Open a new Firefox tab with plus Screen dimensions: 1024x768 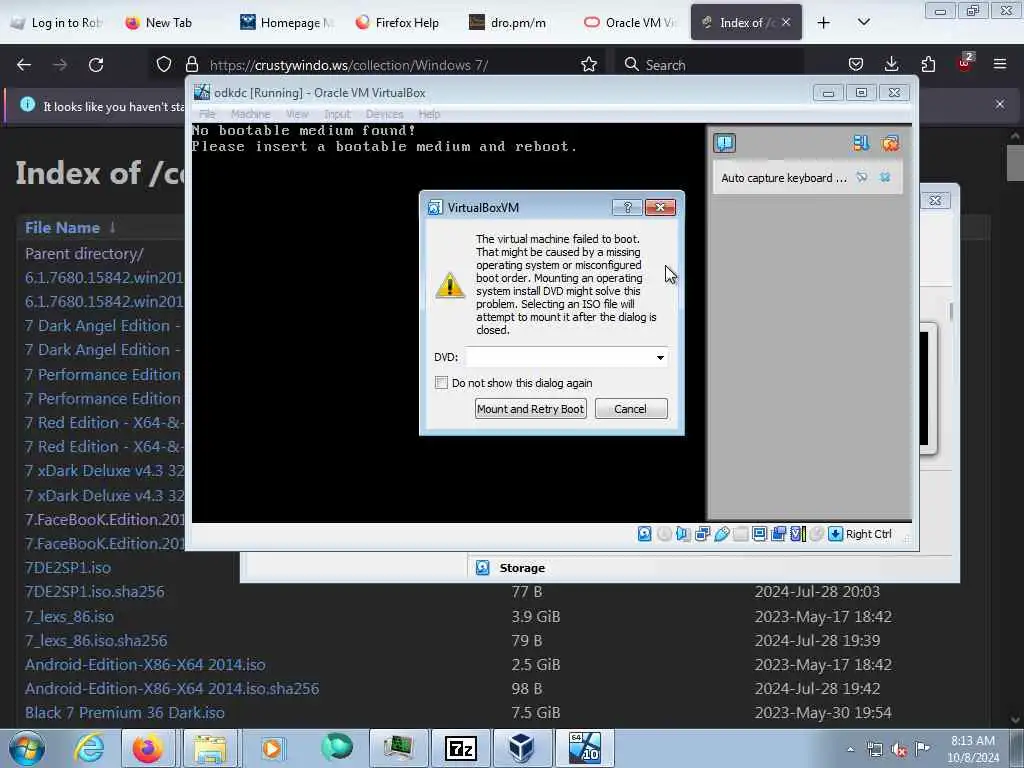coord(824,23)
